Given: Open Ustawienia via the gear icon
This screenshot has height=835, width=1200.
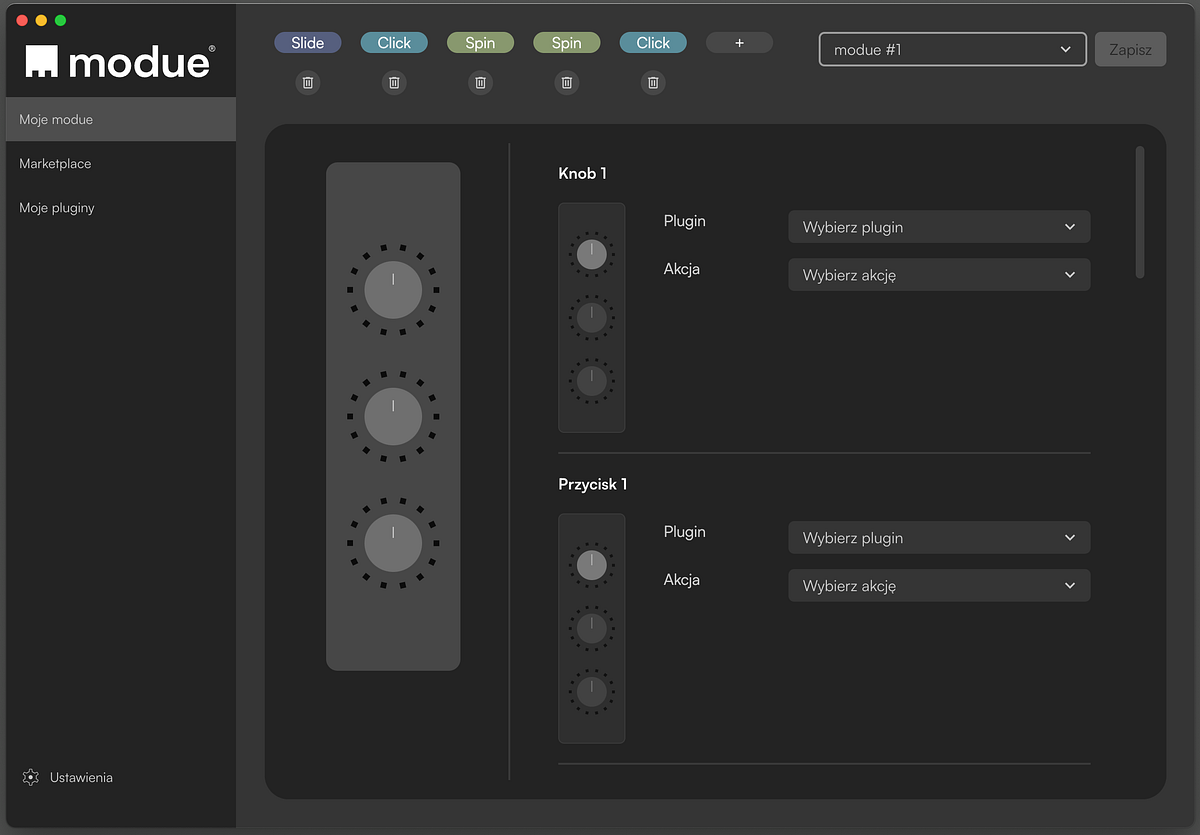Looking at the screenshot, I should point(30,777).
